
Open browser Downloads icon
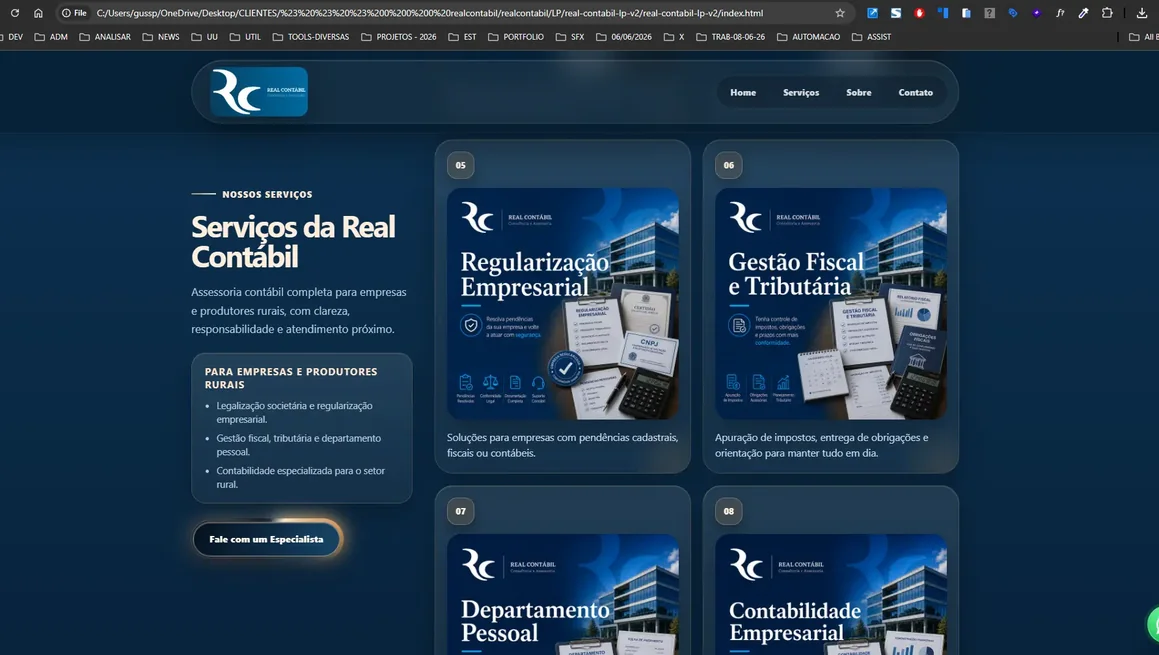[x=1142, y=13]
